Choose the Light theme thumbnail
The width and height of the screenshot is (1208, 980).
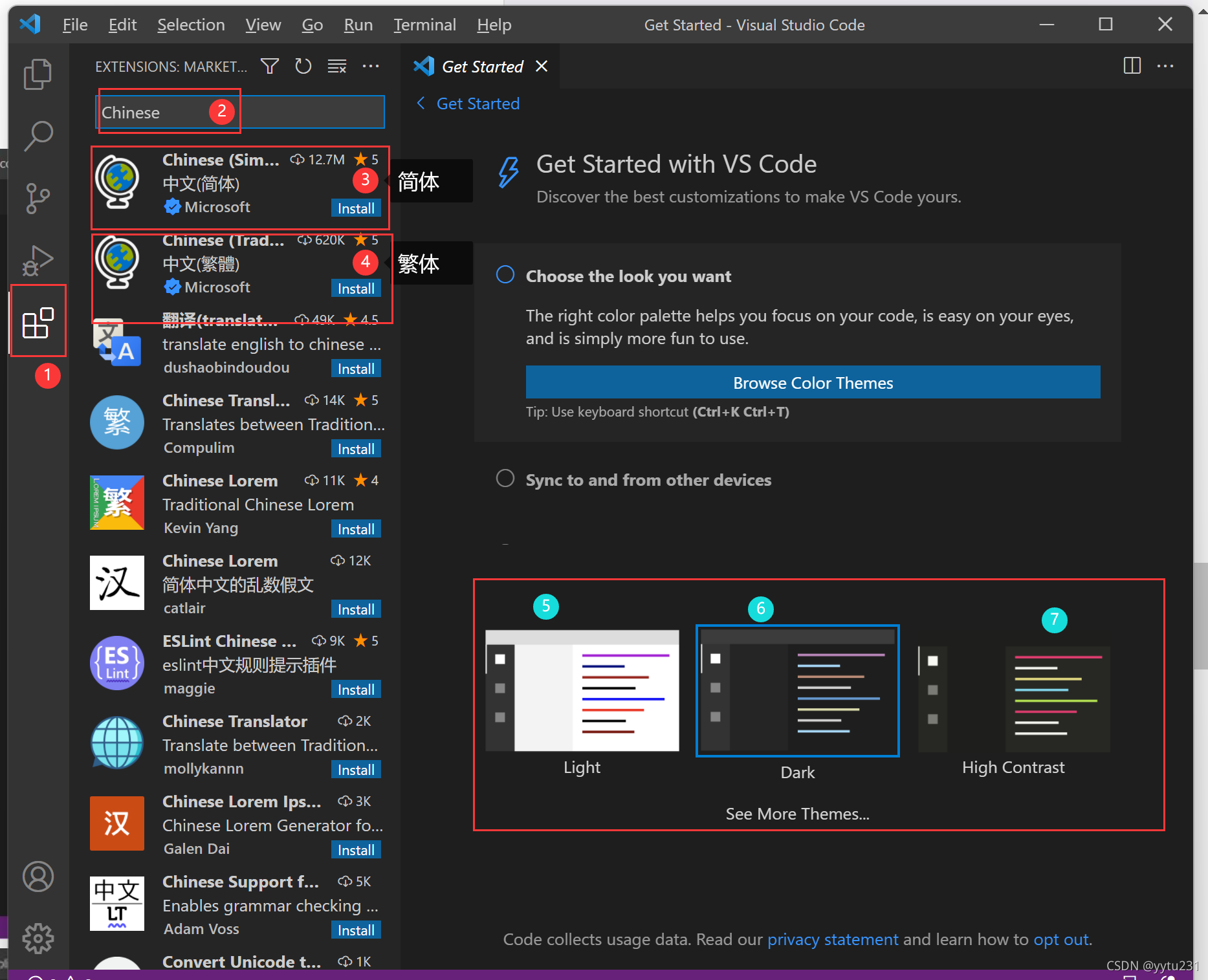582,690
